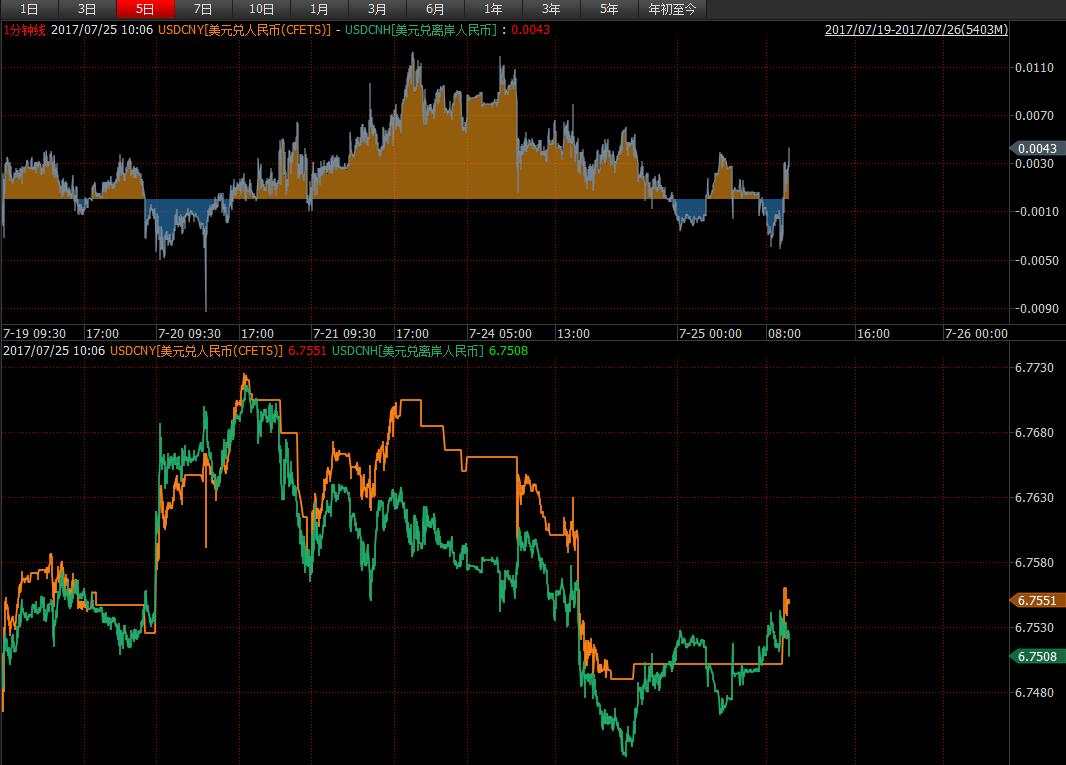1066x765 pixels.
Task: Select the 10日 range tab
Action: (x=261, y=9)
